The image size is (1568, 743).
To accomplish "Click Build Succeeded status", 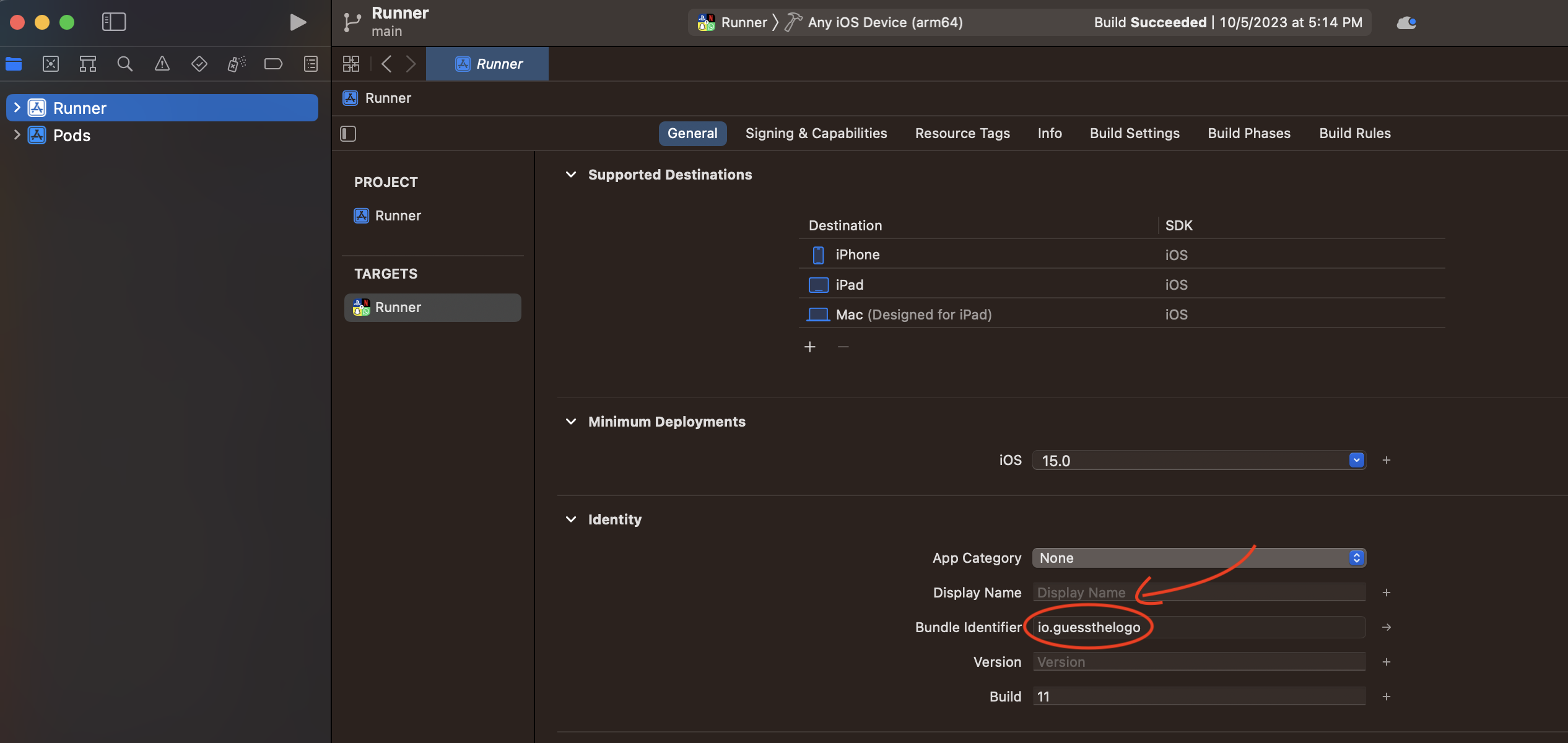I will [x=1228, y=23].
